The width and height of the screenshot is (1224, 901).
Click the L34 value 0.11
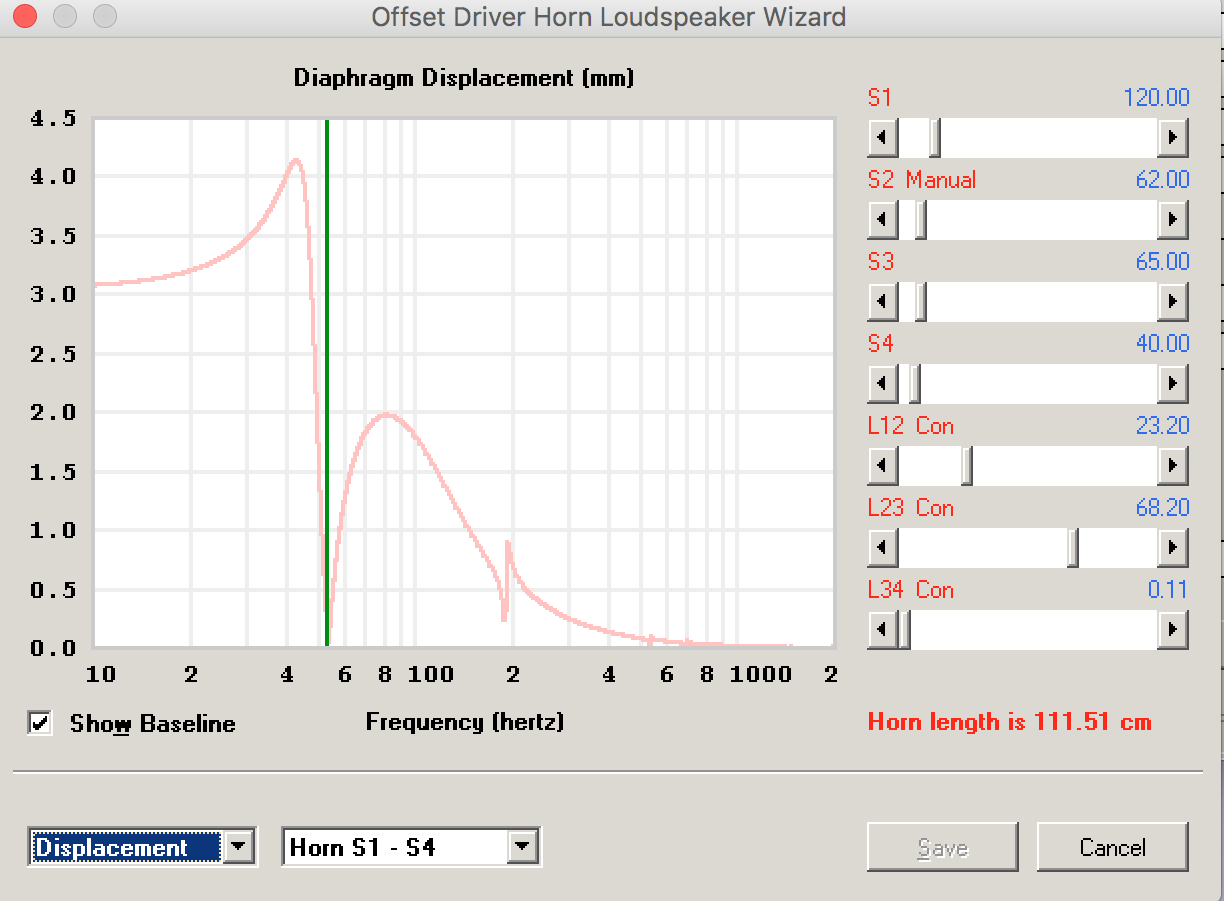pos(1168,590)
